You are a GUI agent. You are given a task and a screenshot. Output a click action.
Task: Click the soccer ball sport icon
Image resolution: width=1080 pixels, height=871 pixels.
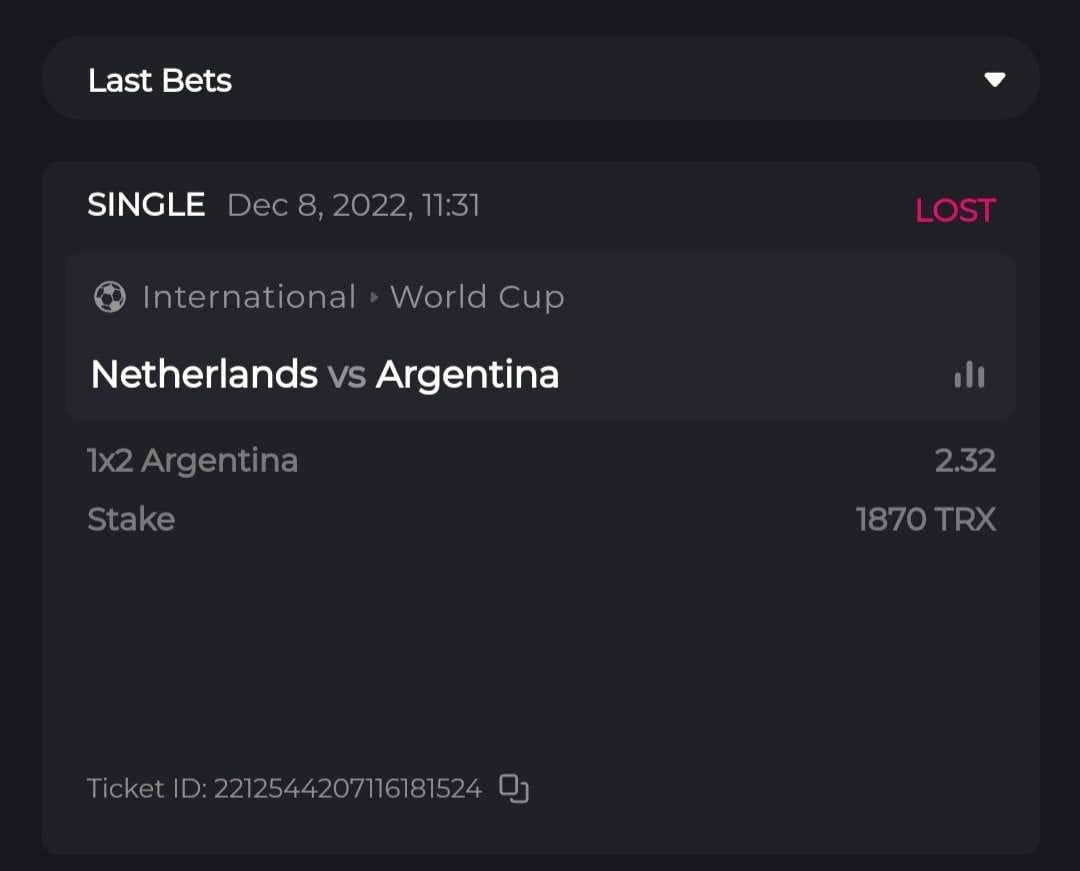pos(110,297)
